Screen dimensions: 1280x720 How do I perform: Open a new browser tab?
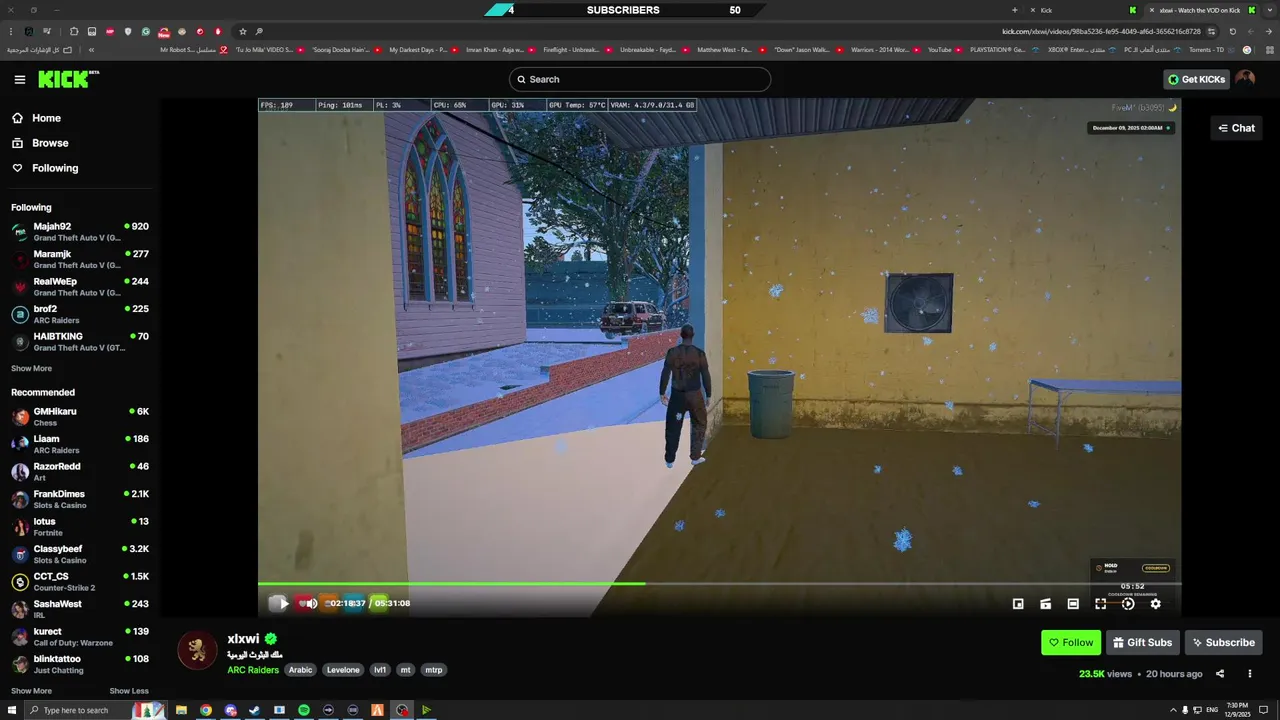point(1015,10)
